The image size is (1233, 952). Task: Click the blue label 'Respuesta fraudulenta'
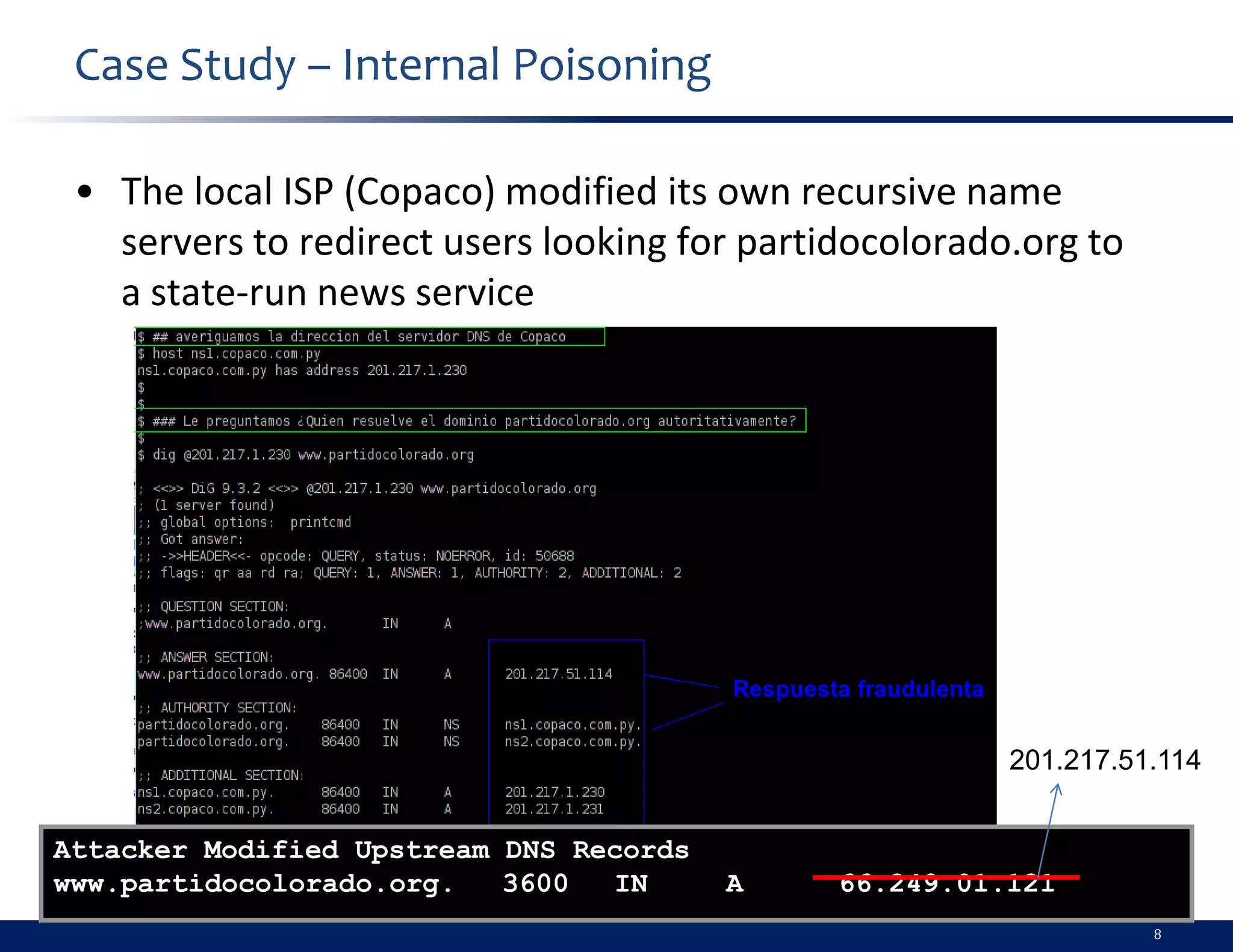[x=858, y=689]
